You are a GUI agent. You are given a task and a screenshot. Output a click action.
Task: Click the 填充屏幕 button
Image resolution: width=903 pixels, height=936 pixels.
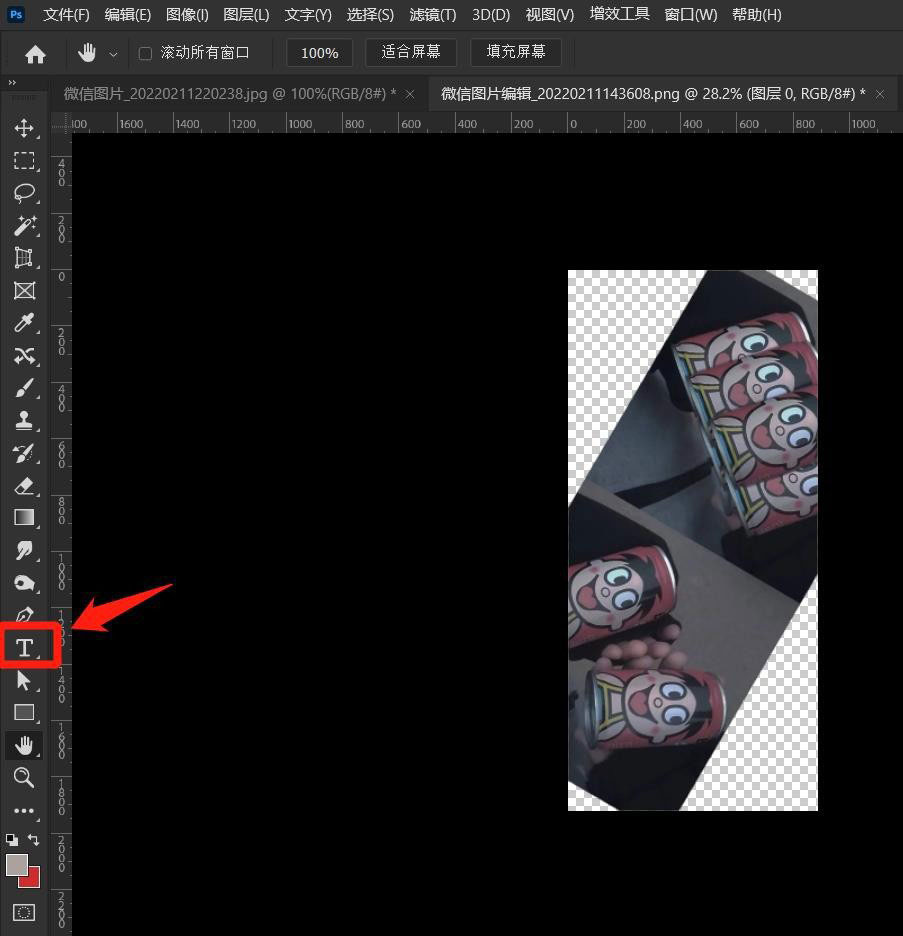(516, 52)
